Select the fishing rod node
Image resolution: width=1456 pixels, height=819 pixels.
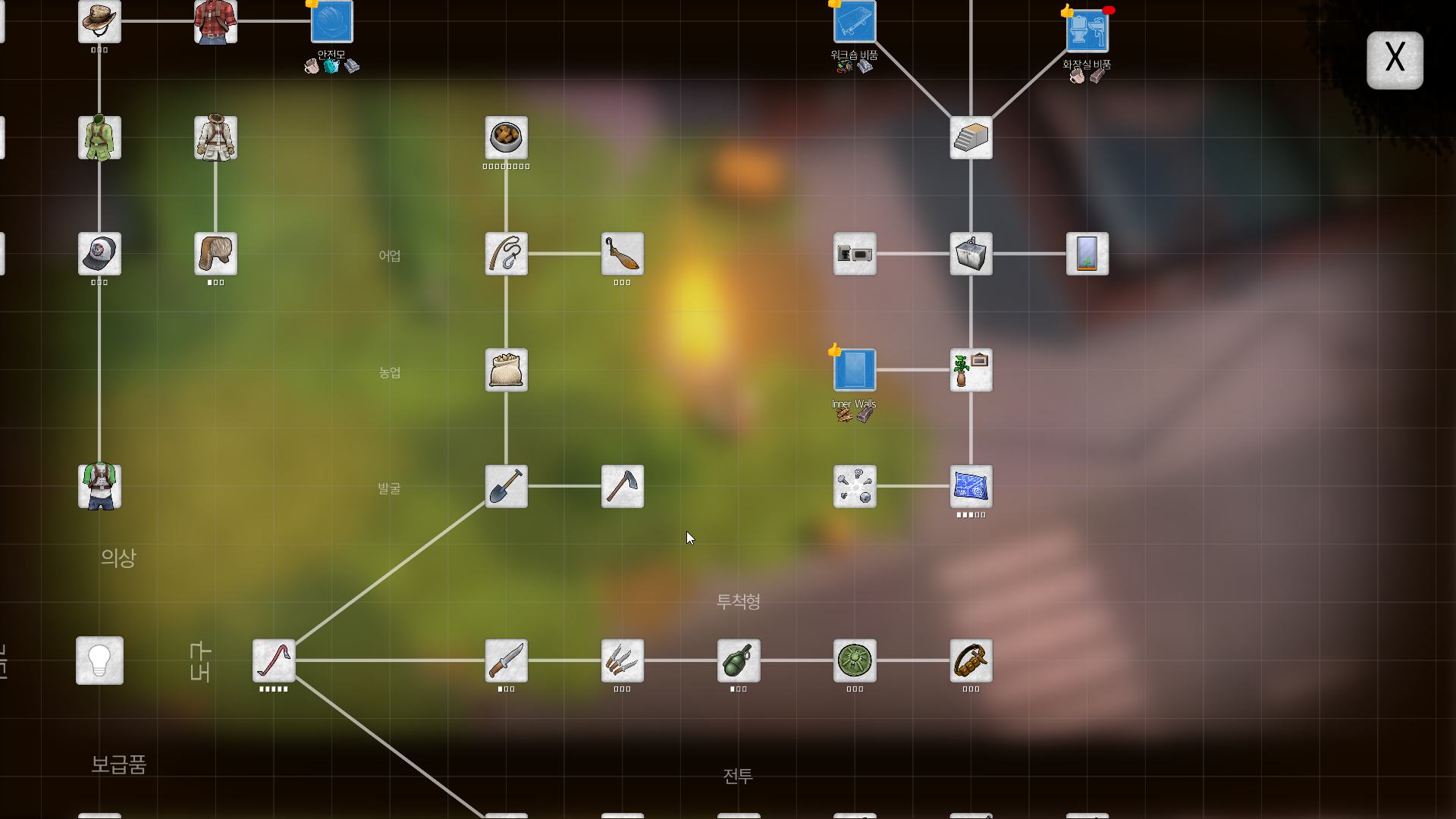[x=506, y=253]
